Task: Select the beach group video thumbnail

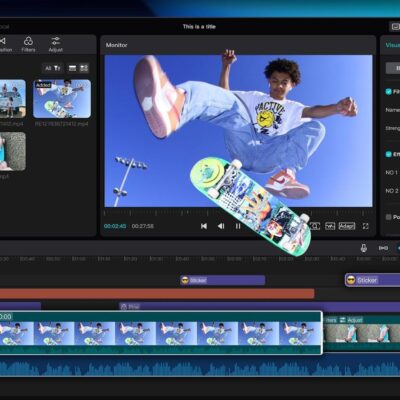Action: 13,99
